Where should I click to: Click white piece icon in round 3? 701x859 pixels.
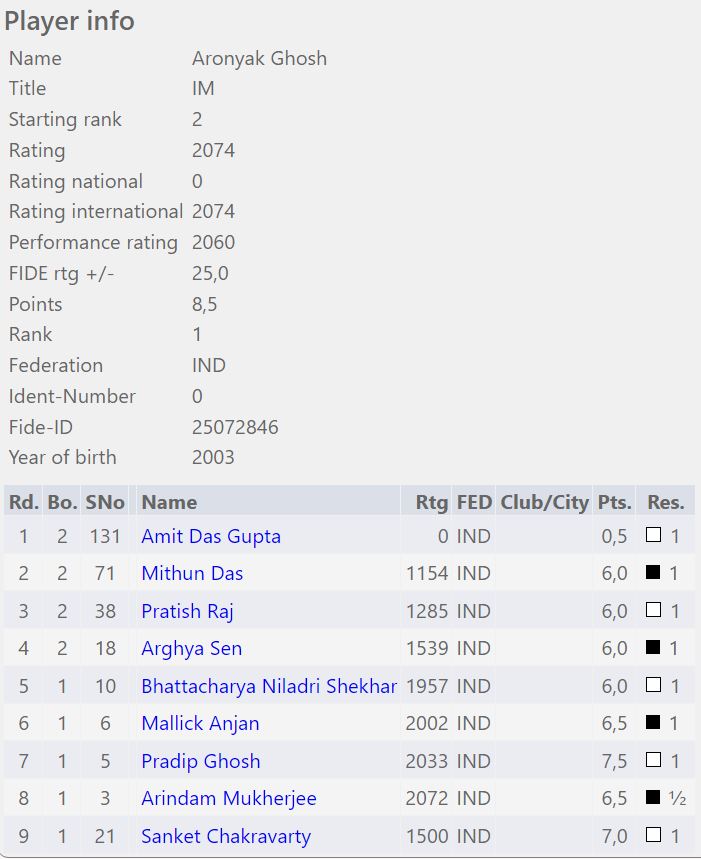(654, 611)
